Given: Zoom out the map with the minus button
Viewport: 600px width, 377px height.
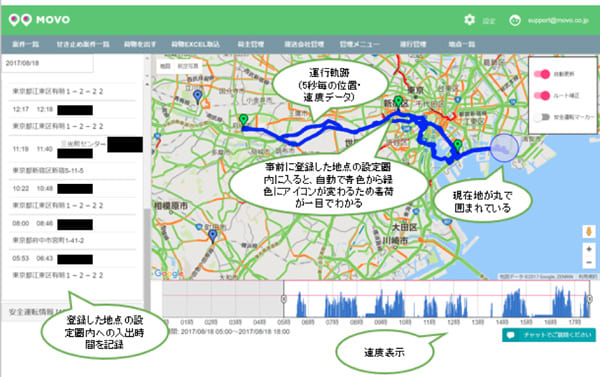Looking at the screenshot, I should coord(589,263).
